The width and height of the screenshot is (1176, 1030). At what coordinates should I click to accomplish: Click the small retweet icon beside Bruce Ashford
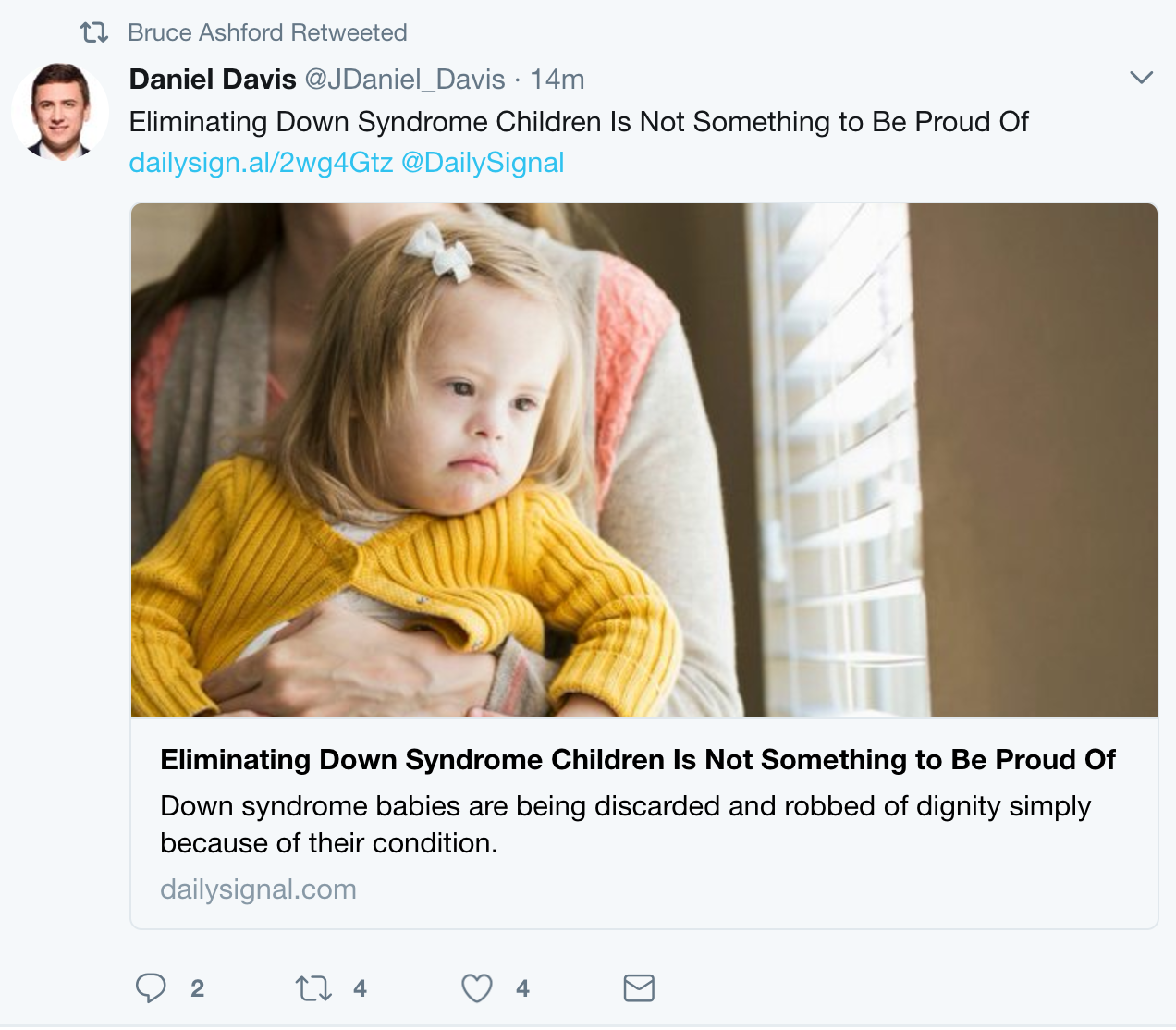click(94, 33)
